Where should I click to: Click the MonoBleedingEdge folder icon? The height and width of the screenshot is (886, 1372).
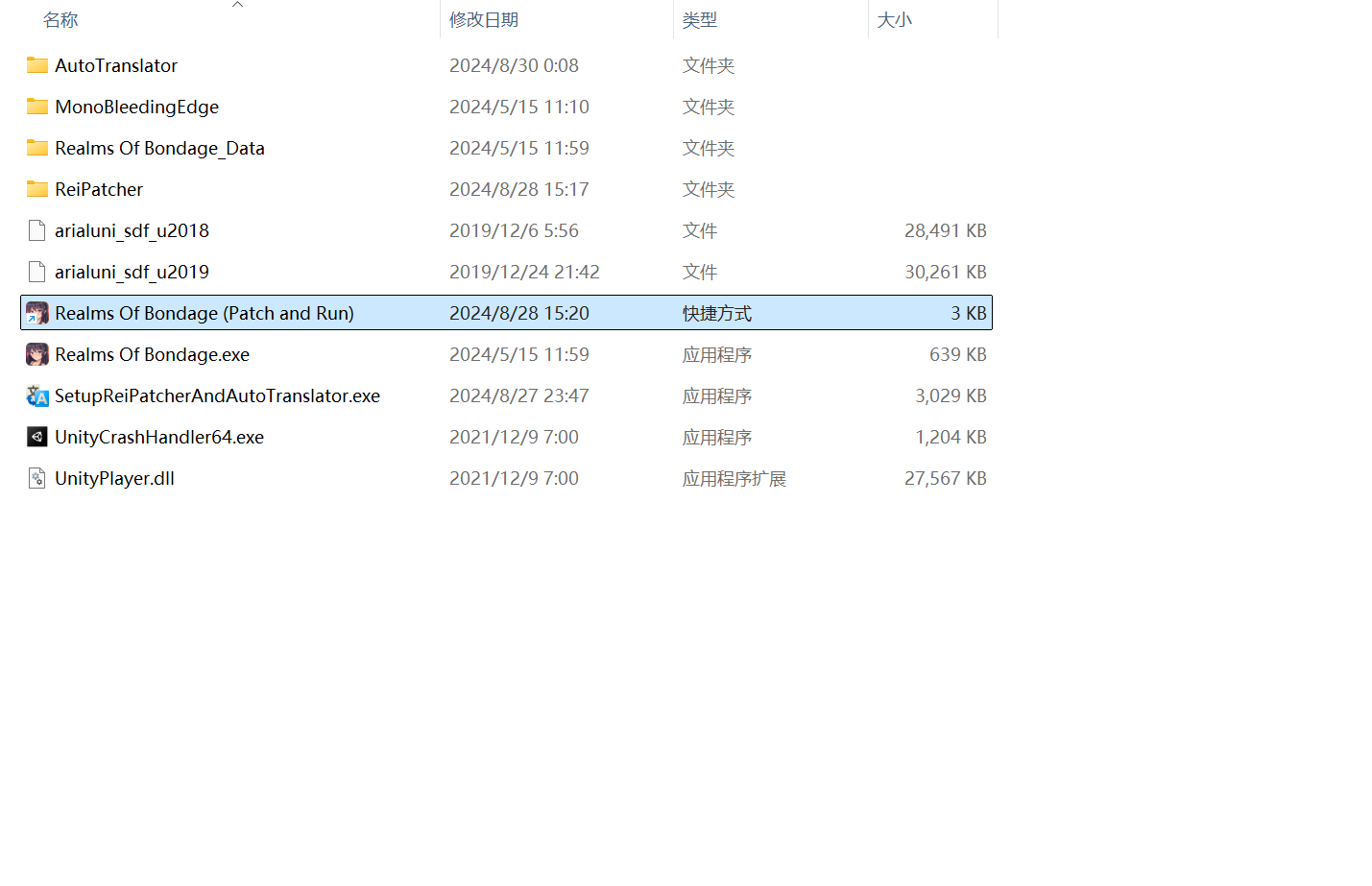[37, 107]
